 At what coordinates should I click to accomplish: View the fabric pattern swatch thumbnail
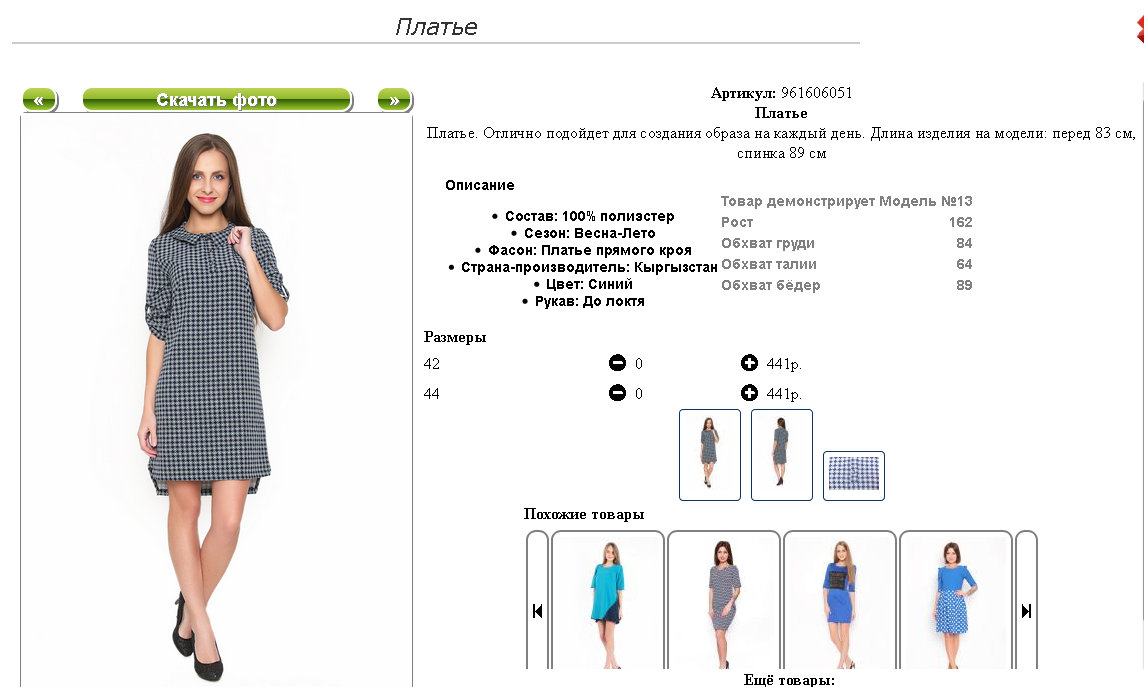tap(854, 476)
